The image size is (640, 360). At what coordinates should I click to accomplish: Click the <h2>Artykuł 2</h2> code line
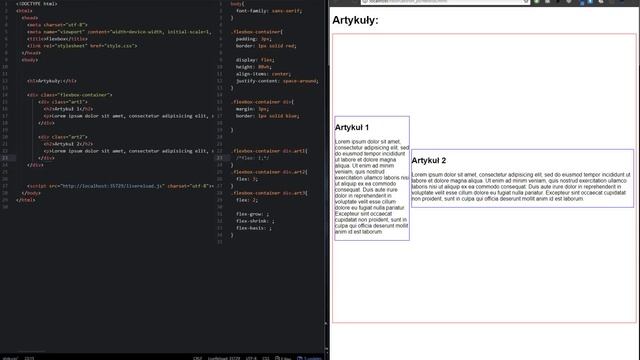tap(68, 144)
